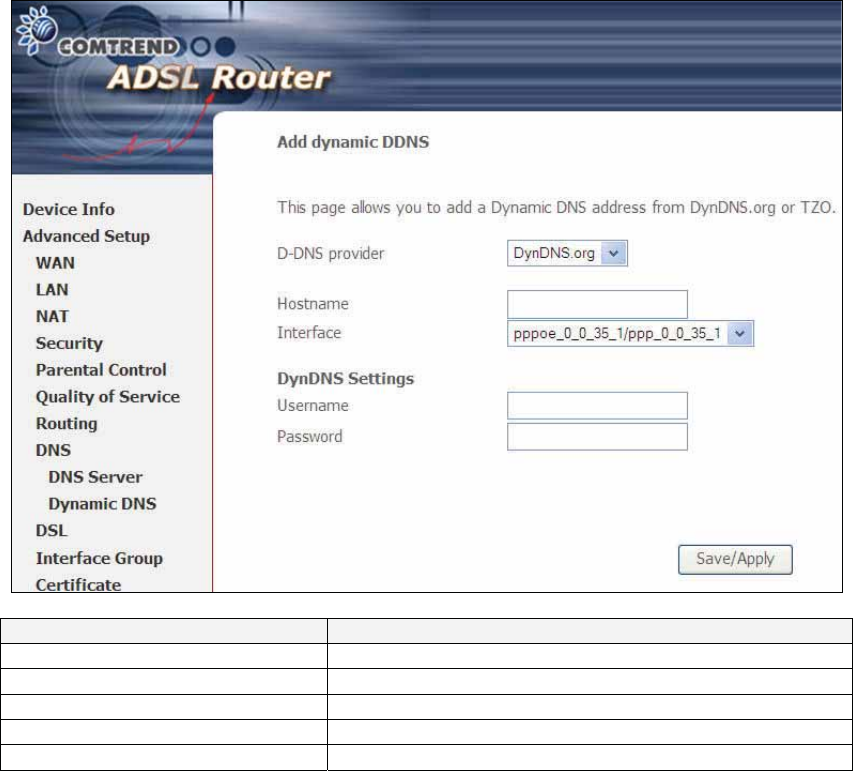This screenshot has width=853, height=771.
Task: Focus the Username text box
Action: 597,405
